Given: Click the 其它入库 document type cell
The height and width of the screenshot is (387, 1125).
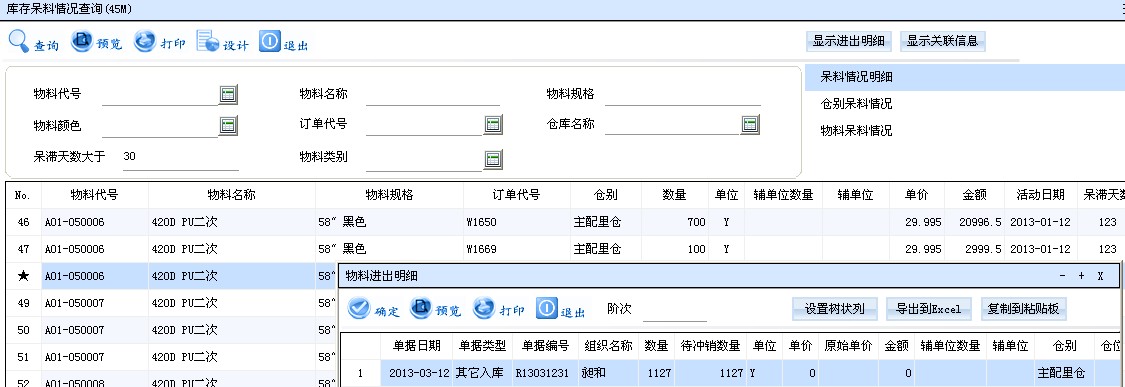Looking at the screenshot, I should pyautogui.click(x=481, y=373).
